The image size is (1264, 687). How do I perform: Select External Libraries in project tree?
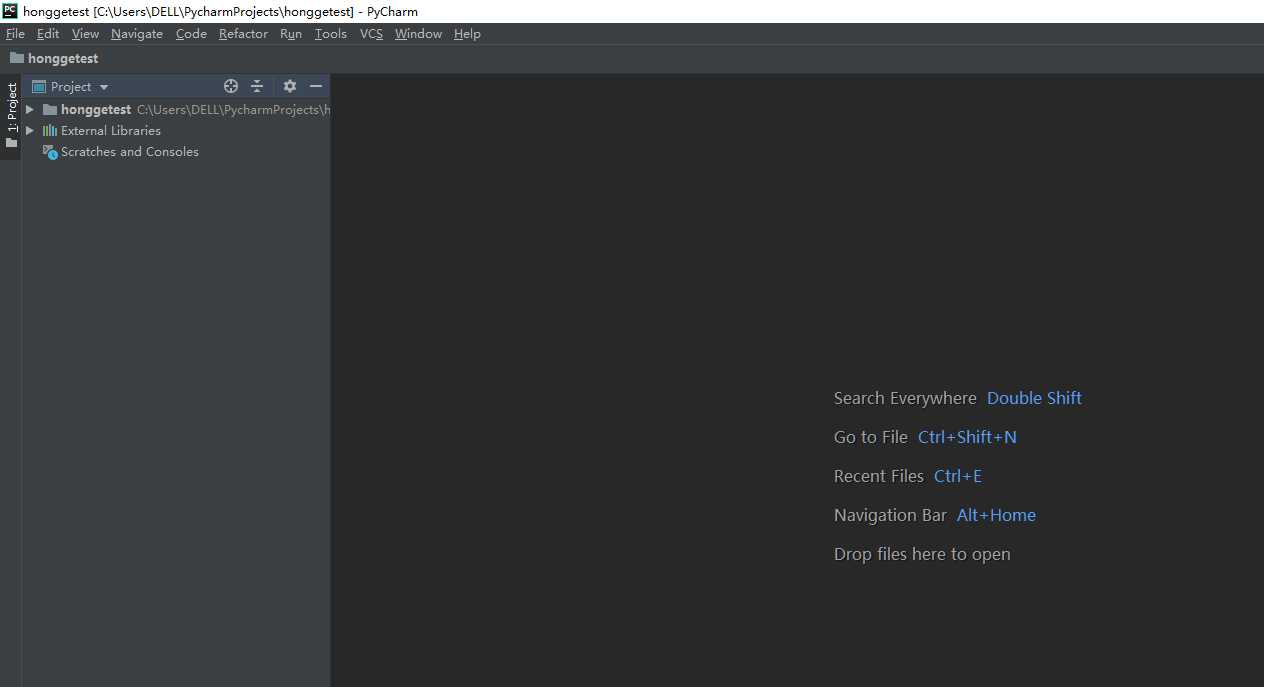coord(111,130)
